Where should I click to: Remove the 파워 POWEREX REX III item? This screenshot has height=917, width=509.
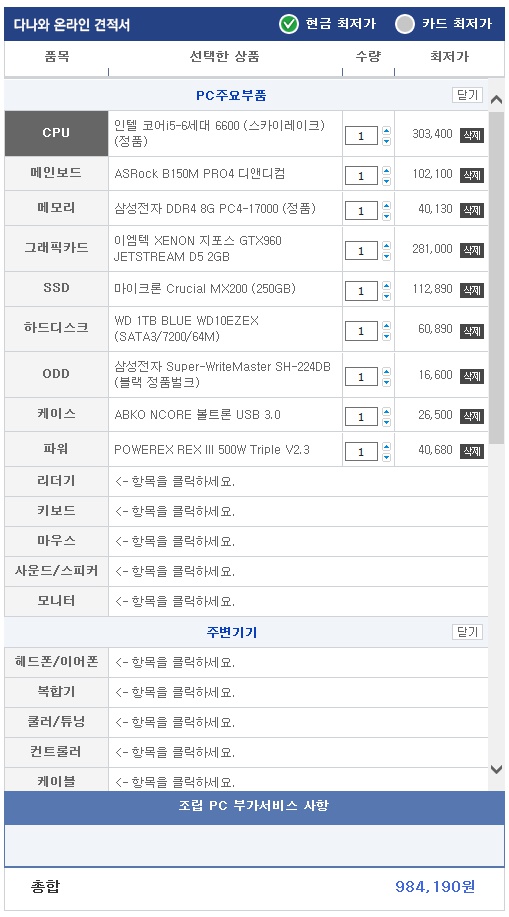pos(472,450)
